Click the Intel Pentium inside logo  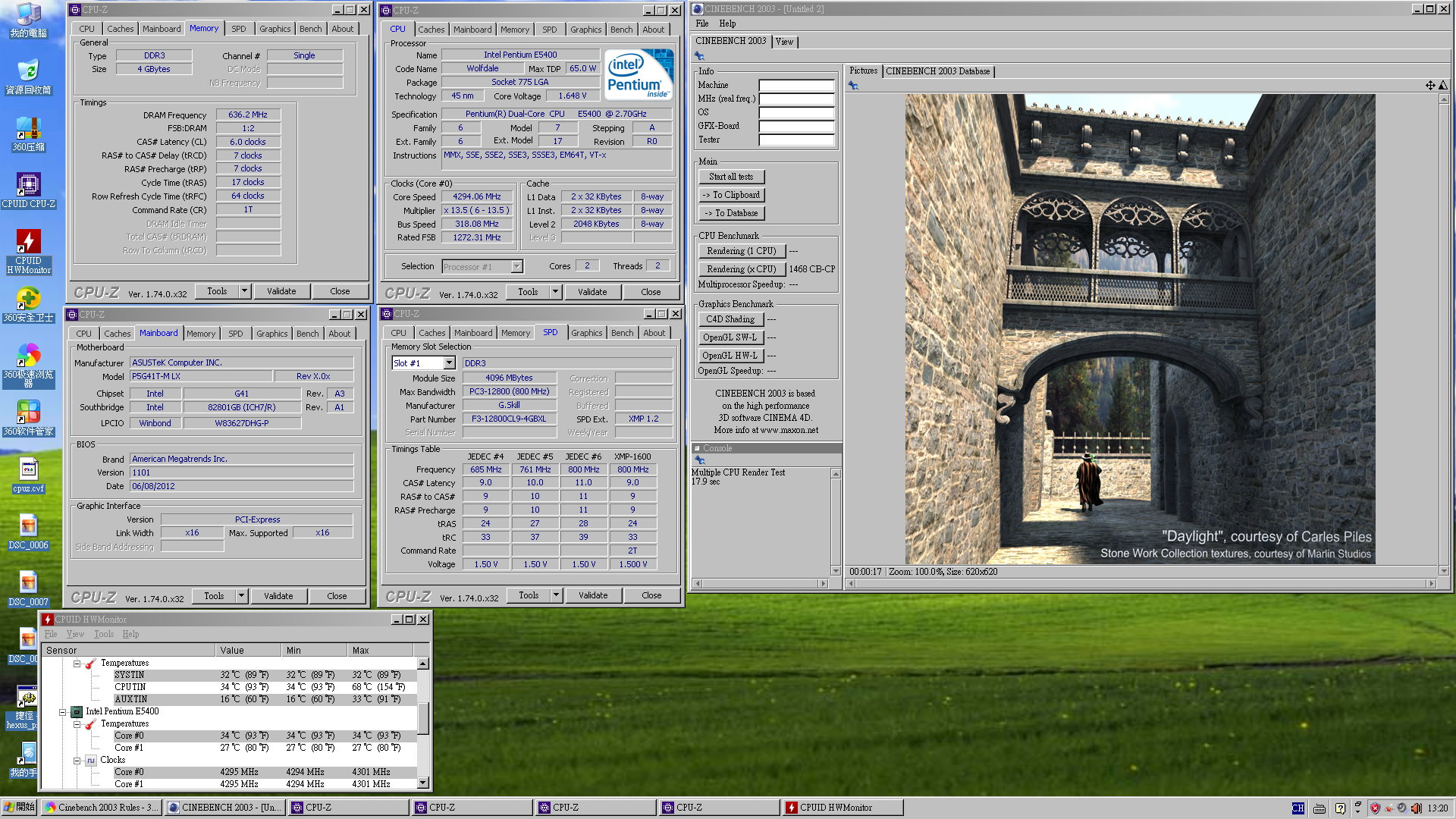click(638, 74)
